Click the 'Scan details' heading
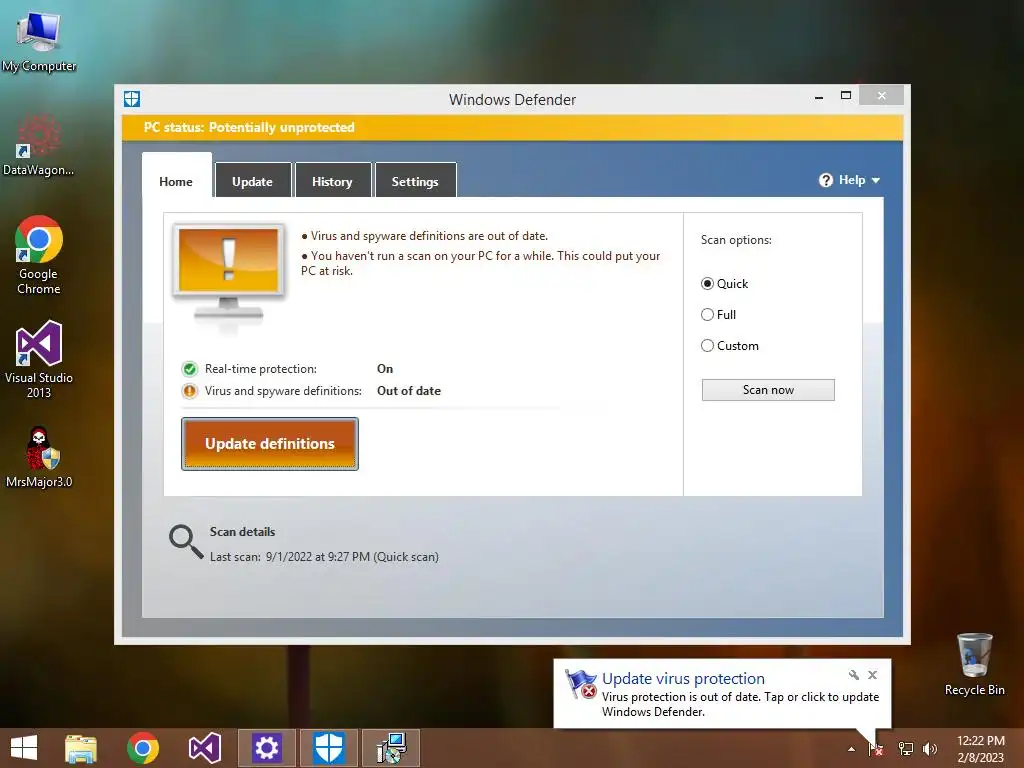The image size is (1024, 768). point(242,532)
